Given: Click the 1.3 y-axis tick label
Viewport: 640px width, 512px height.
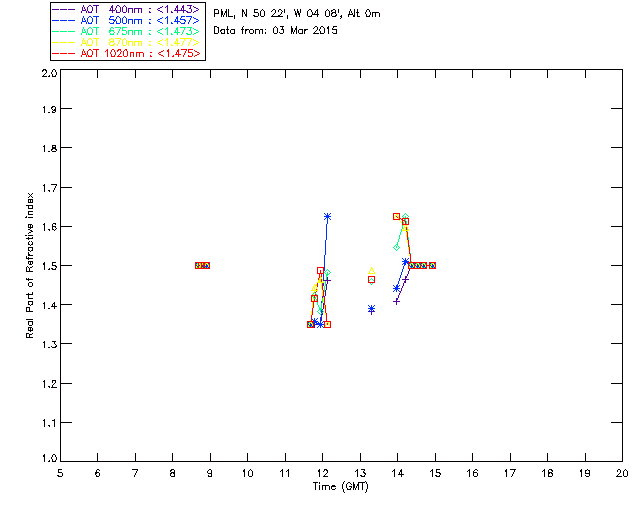Looking at the screenshot, I should click(x=49, y=344).
